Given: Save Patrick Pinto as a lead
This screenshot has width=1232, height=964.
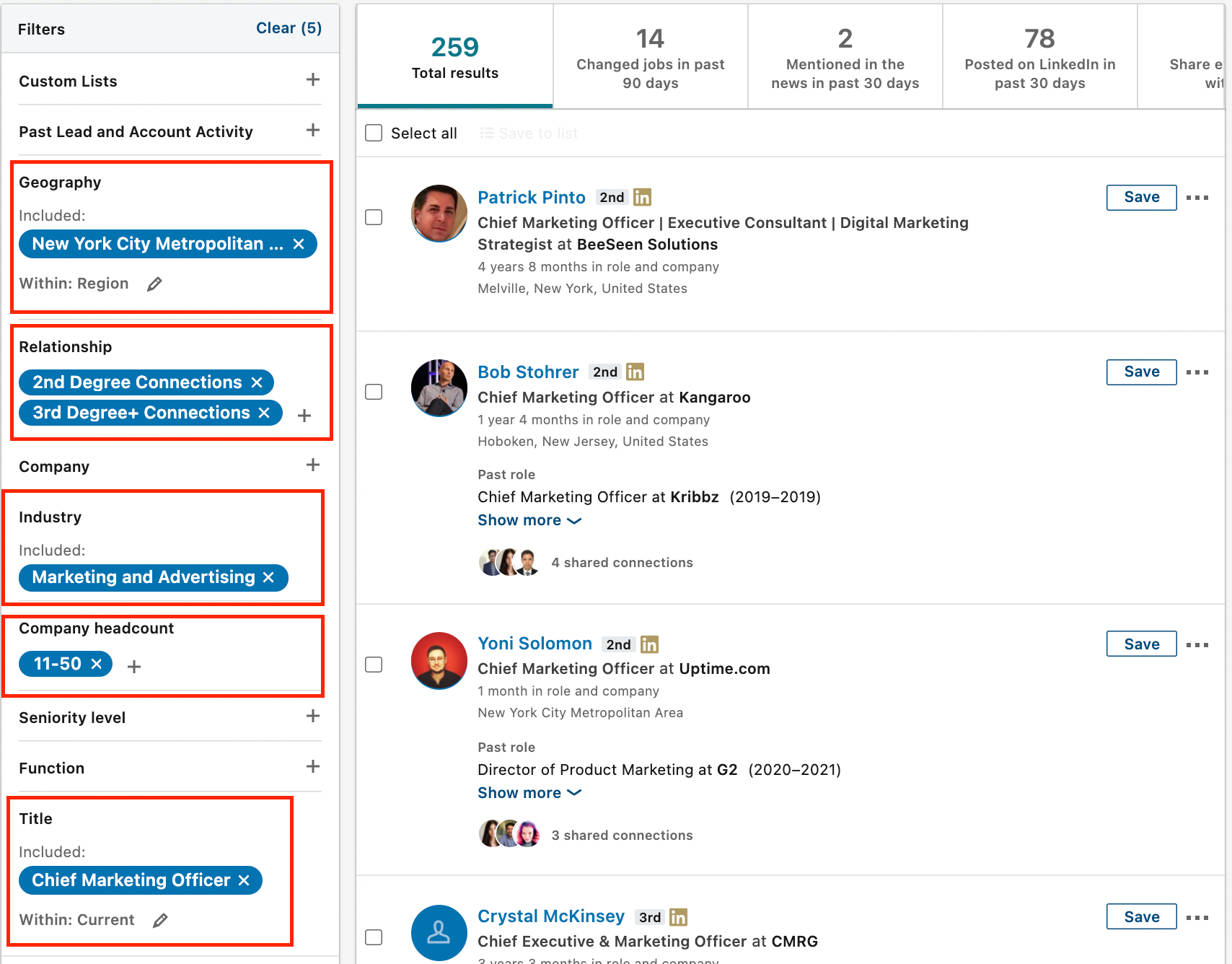Looking at the screenshot, I should tap(1142, 198).
